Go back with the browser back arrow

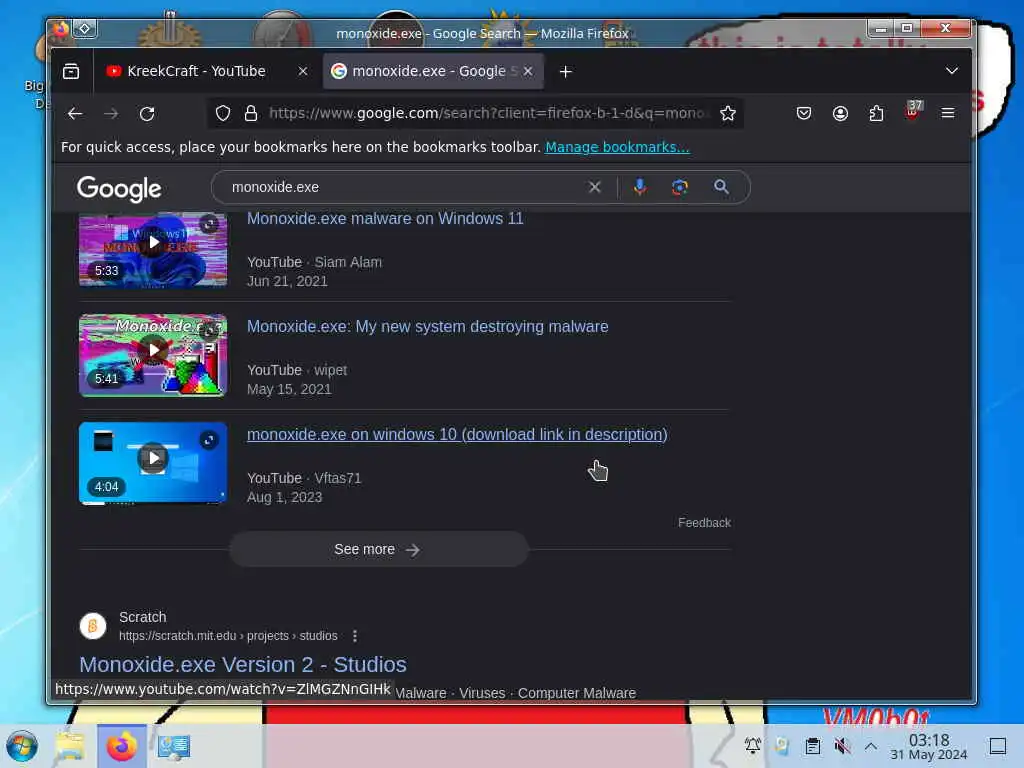[x=75, y=114]
